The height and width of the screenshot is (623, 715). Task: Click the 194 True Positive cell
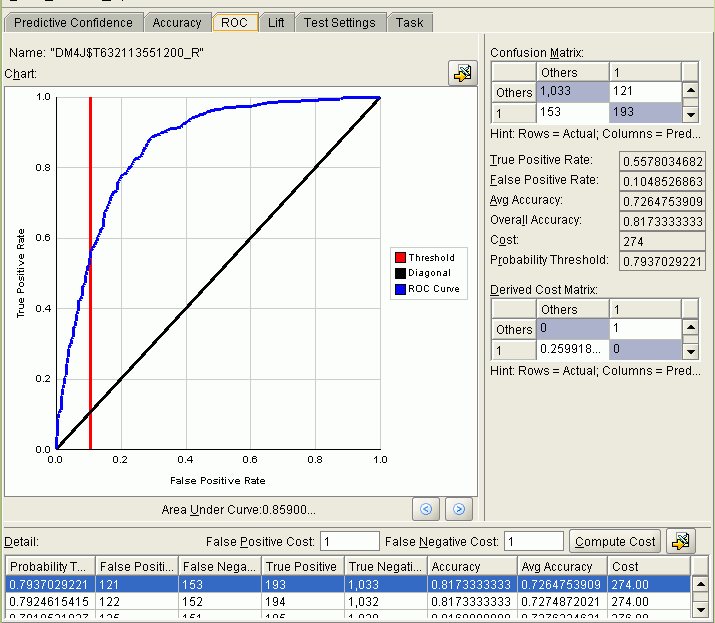[303, 602]
